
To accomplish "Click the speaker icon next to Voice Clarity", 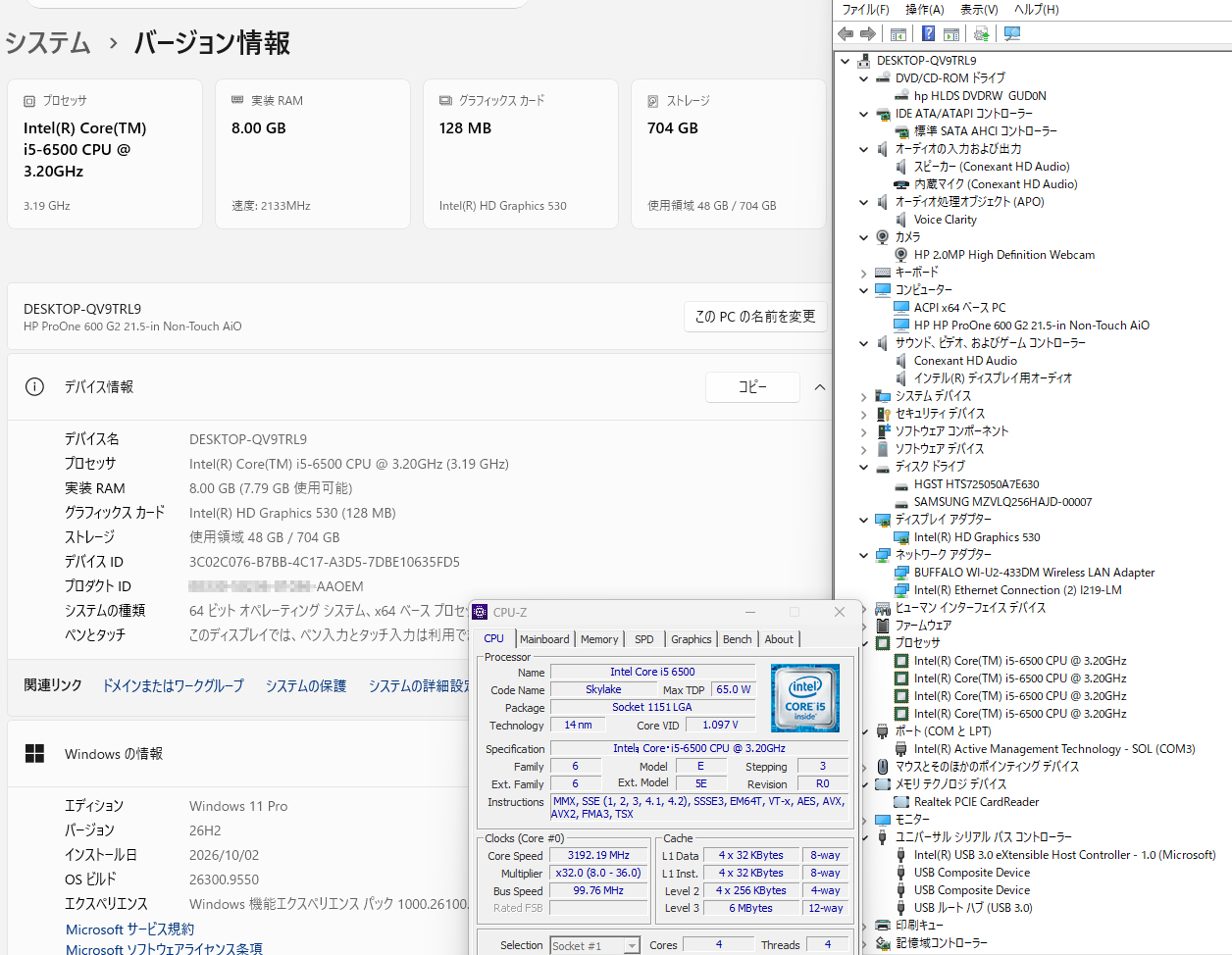I will [901, 220].
